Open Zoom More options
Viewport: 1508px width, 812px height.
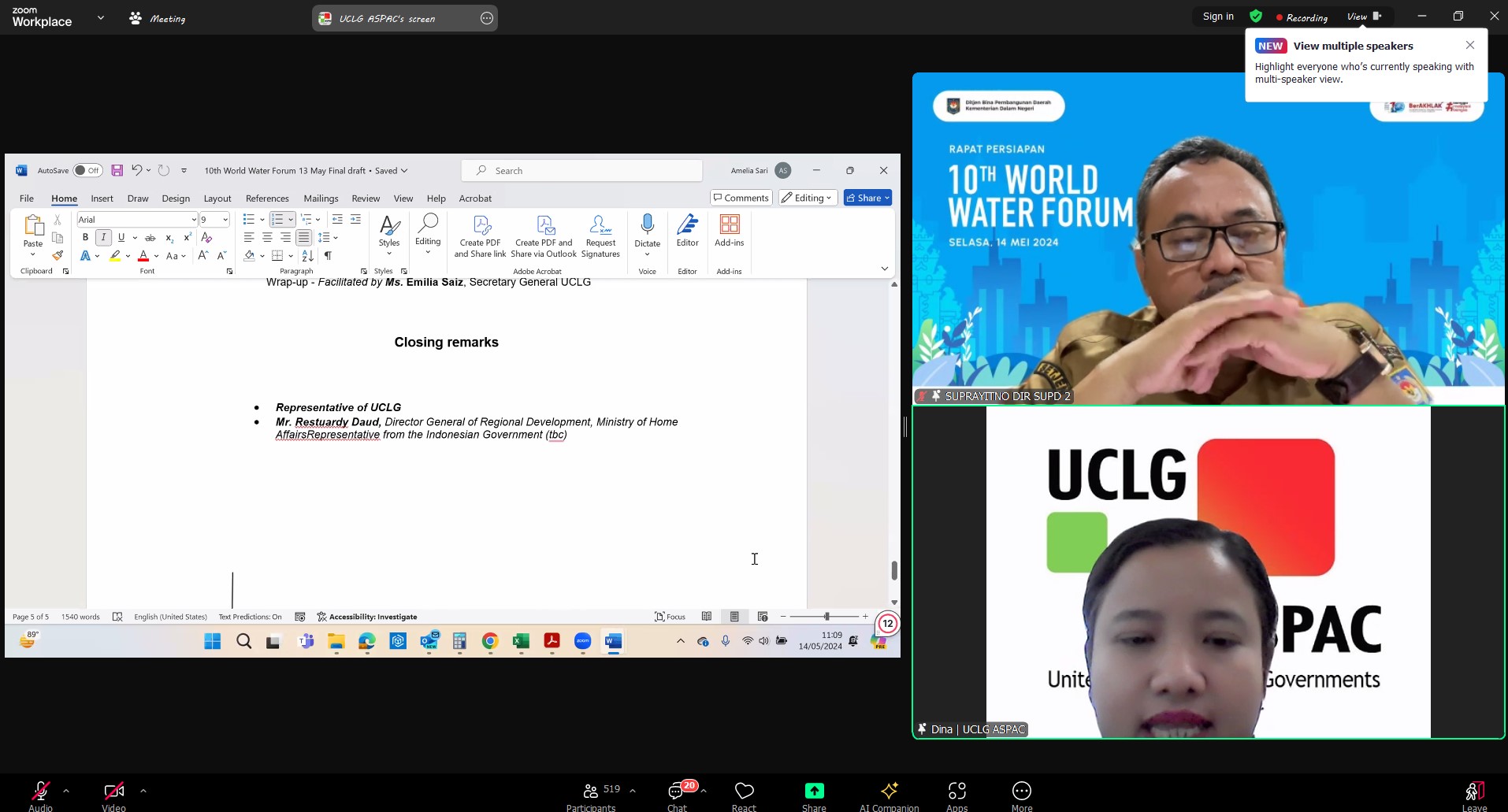[x=1022, y=796]
